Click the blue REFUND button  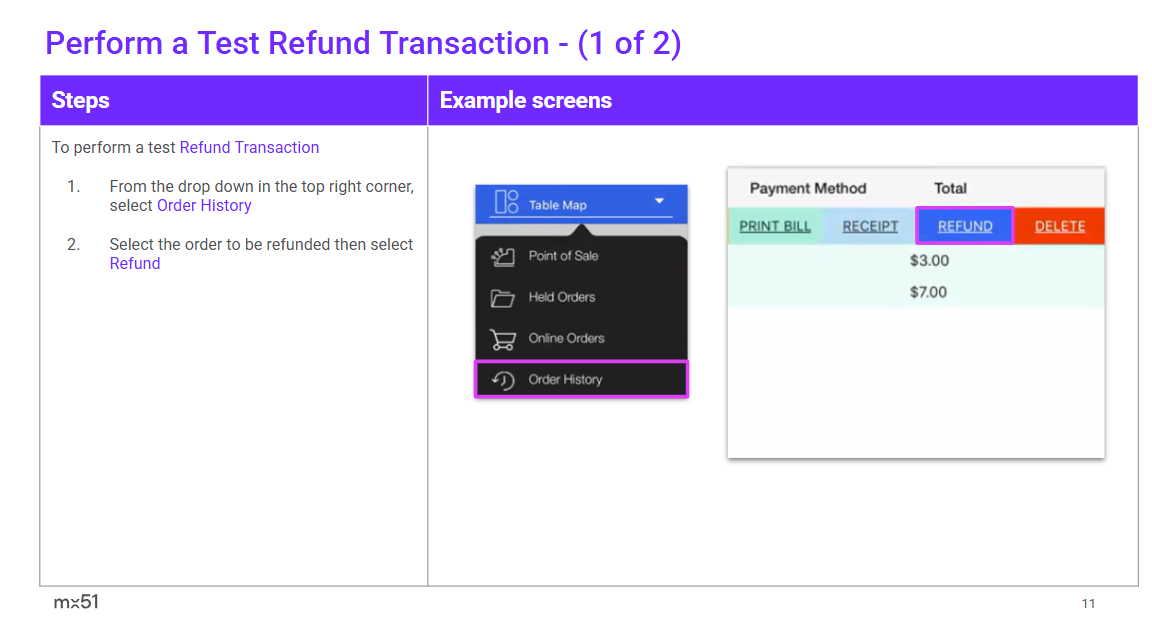point(965,226)
